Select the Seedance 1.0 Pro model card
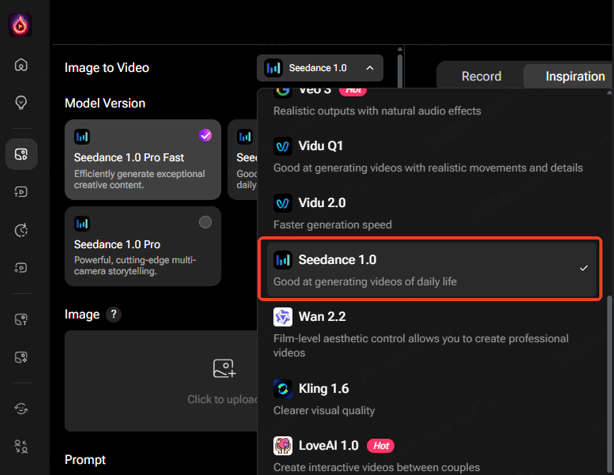Screen dimensions: 614x475 143,246
